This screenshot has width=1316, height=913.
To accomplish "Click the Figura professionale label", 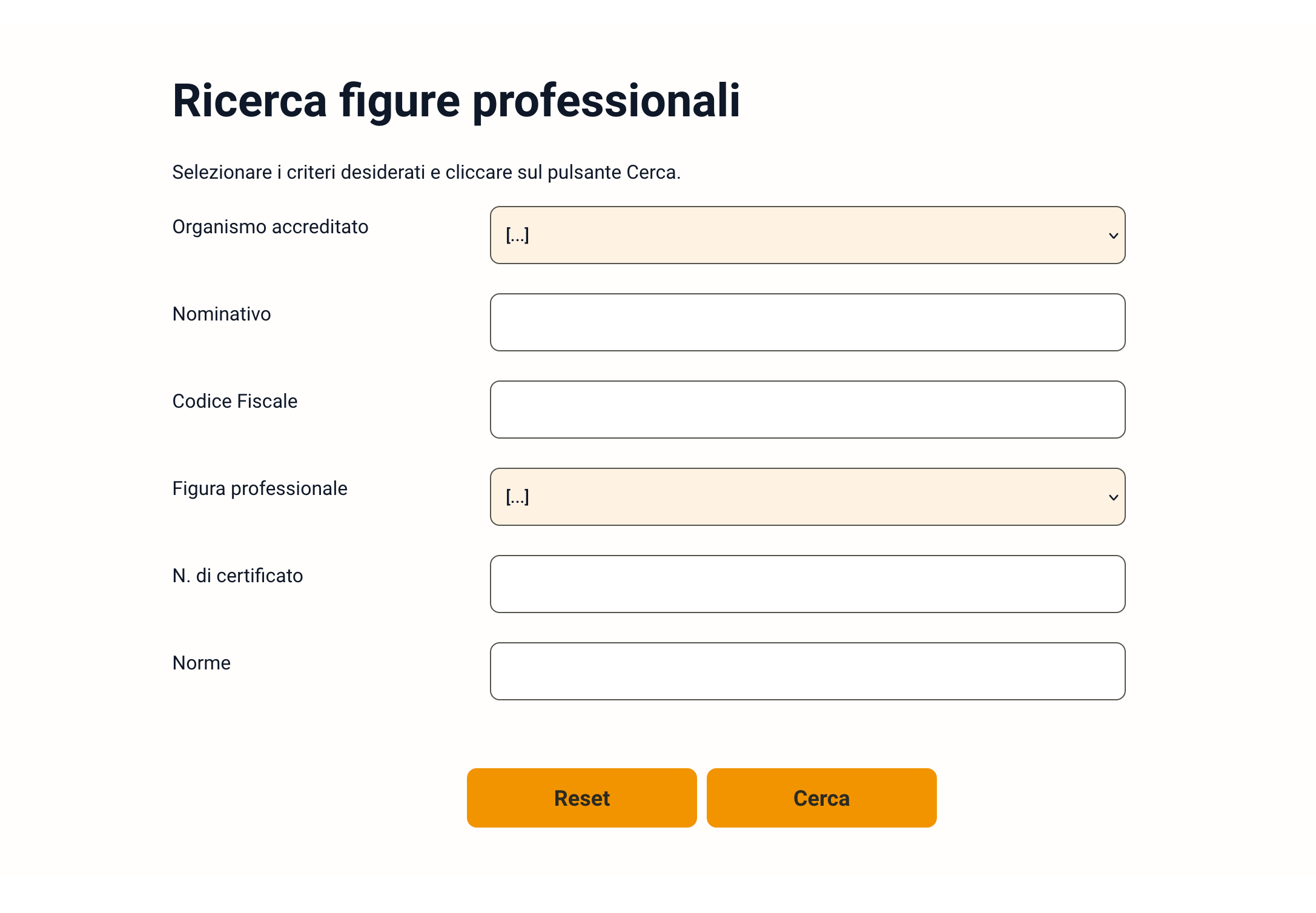I will click(260, 488).
